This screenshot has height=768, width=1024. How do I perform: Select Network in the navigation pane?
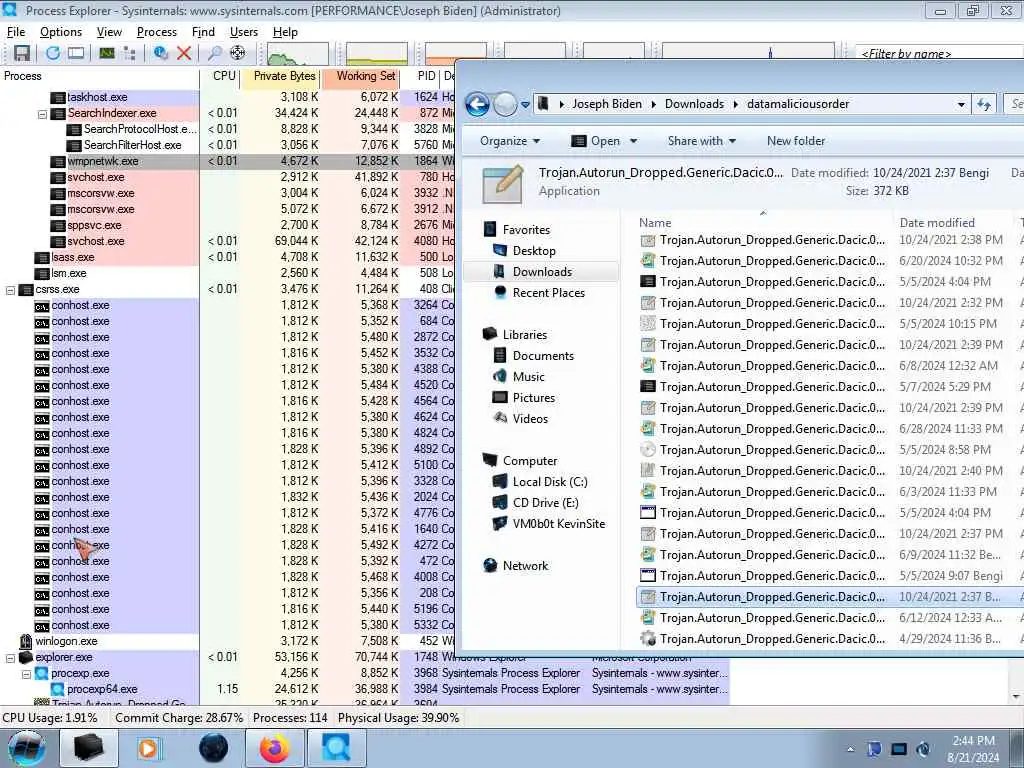tap(524, 566)
